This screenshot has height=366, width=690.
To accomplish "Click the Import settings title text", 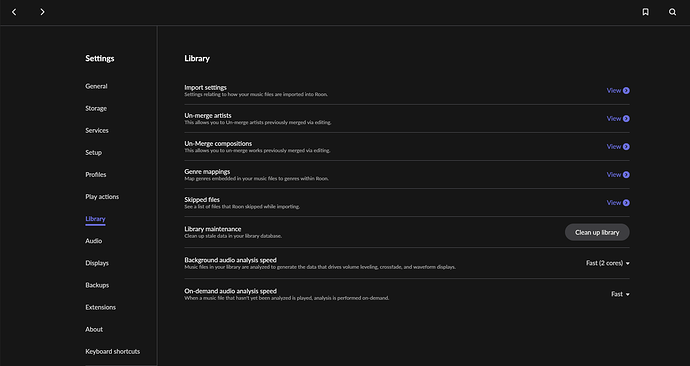I will point(206,88).
